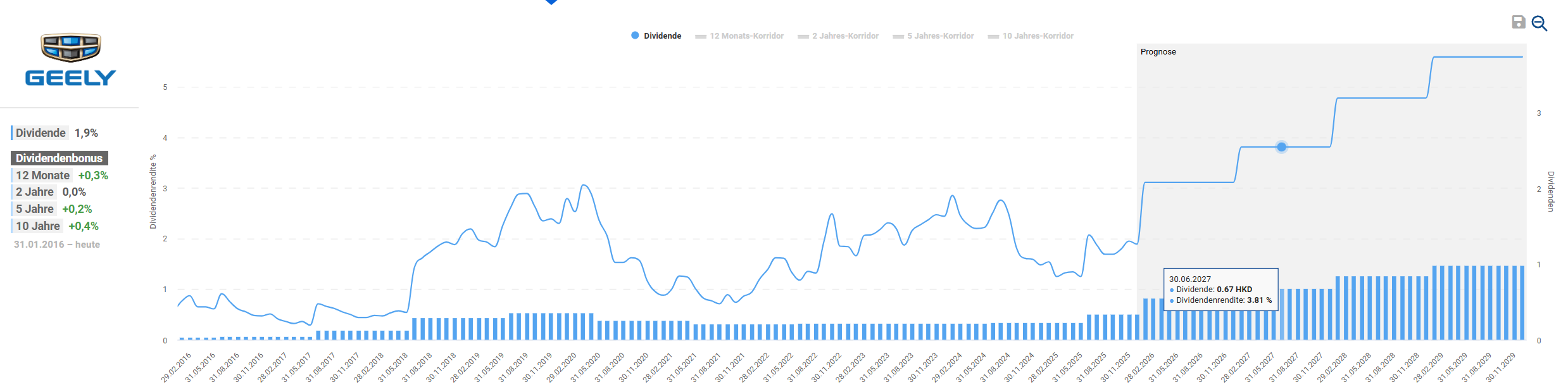This screenshot has height=389, width=1568.
Task: Click the 30.06.2027 tooltip box
Action: click(1220, 290)
